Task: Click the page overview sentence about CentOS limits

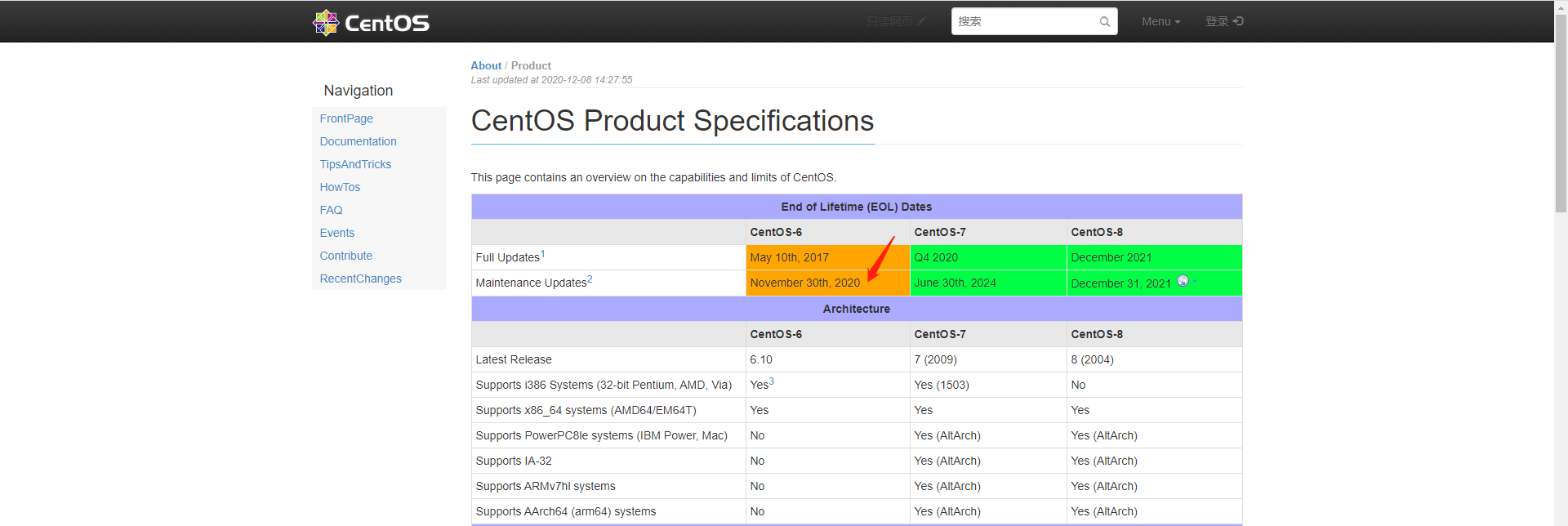Action: tap(653, 177)
